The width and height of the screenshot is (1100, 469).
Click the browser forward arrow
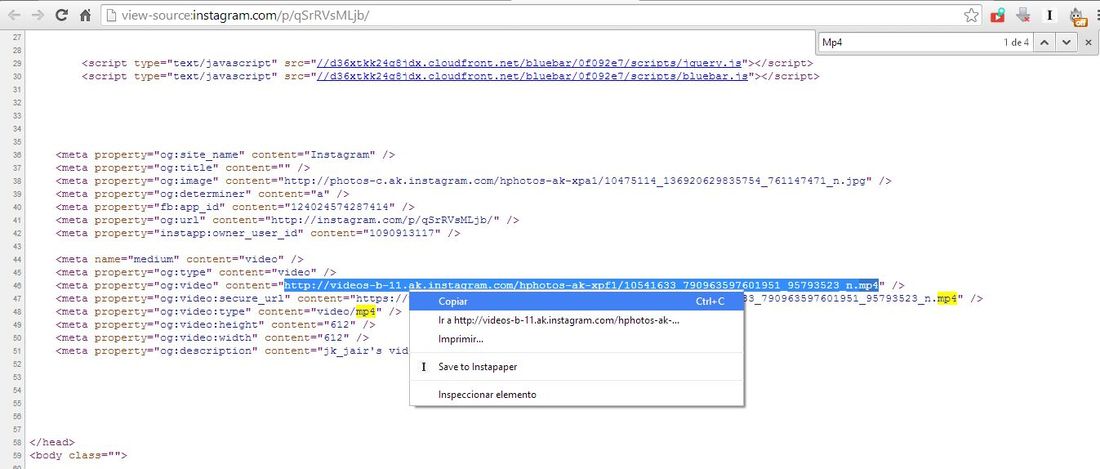click(x=37, y=15)
